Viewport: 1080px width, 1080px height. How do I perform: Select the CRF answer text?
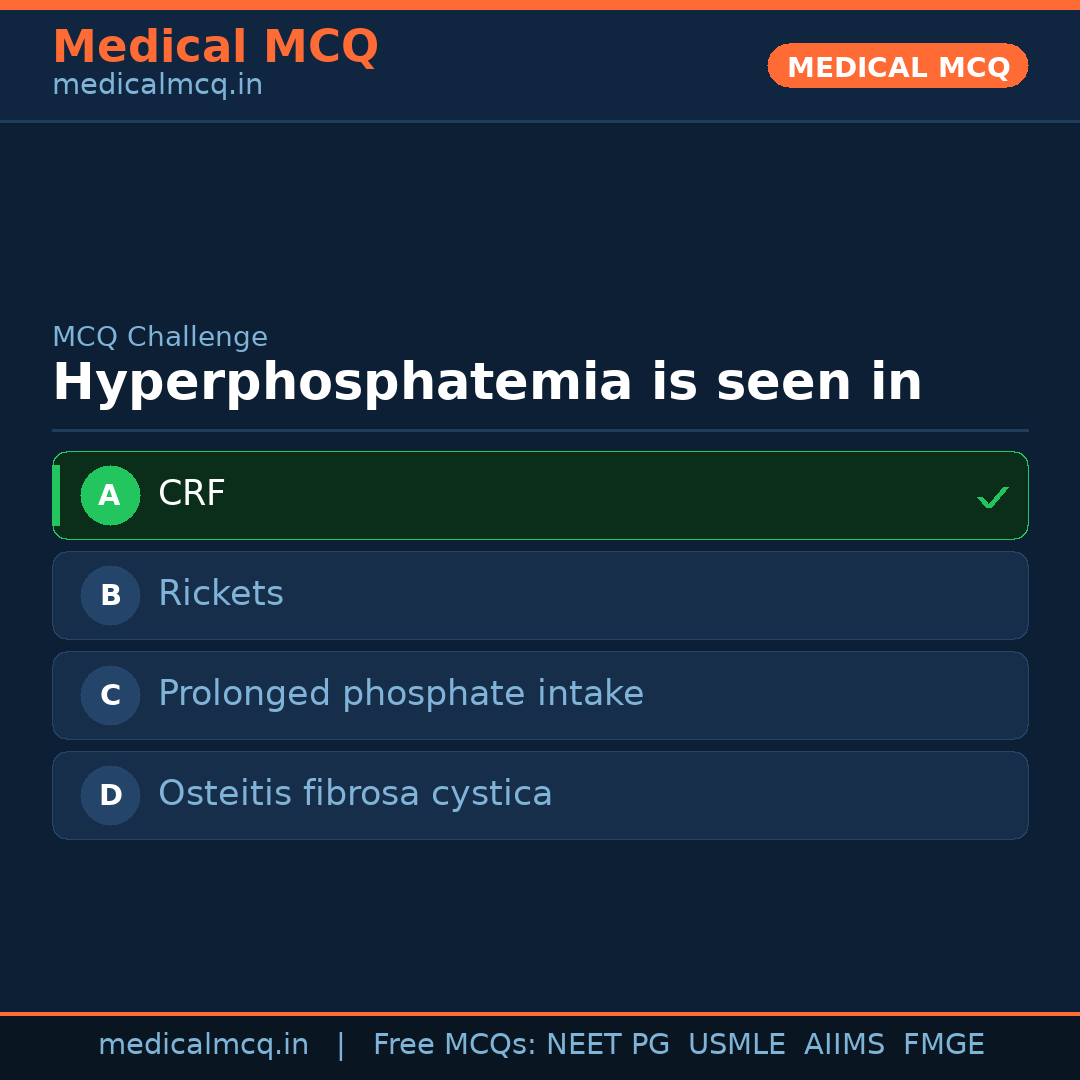[x=192, y=494]
